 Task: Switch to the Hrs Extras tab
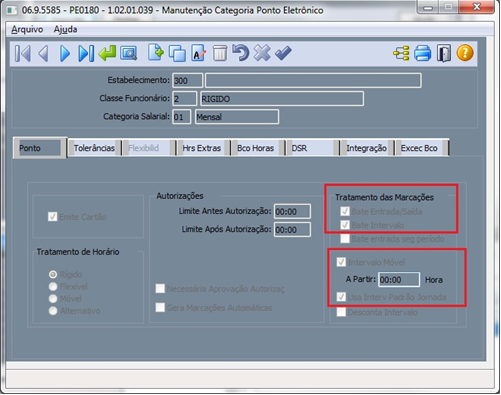pyautogui.click(x=203, y=148)
